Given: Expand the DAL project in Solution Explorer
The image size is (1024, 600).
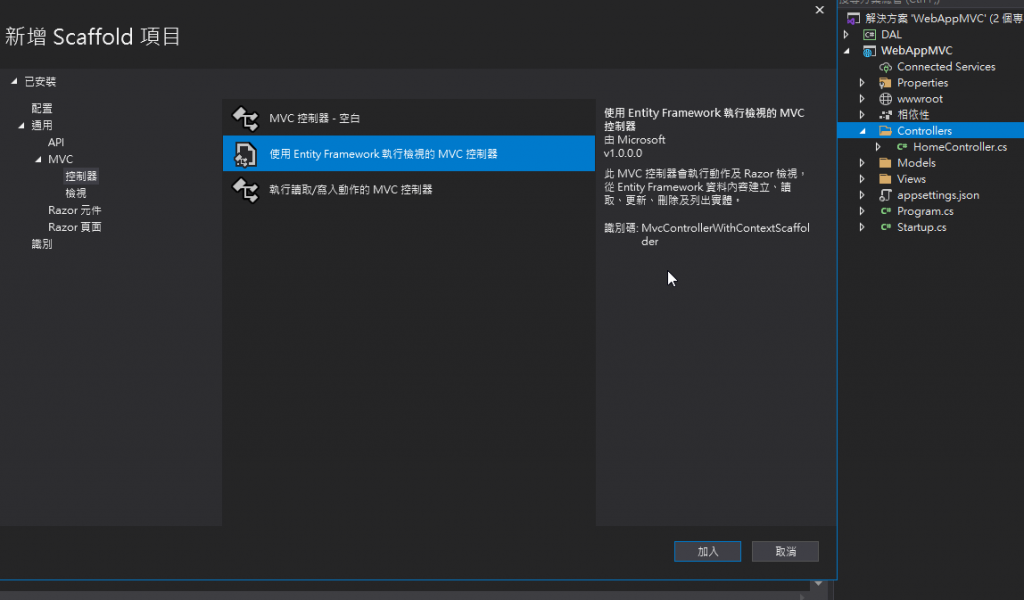Looking at the screenshot, I should (x=846, y=35).
